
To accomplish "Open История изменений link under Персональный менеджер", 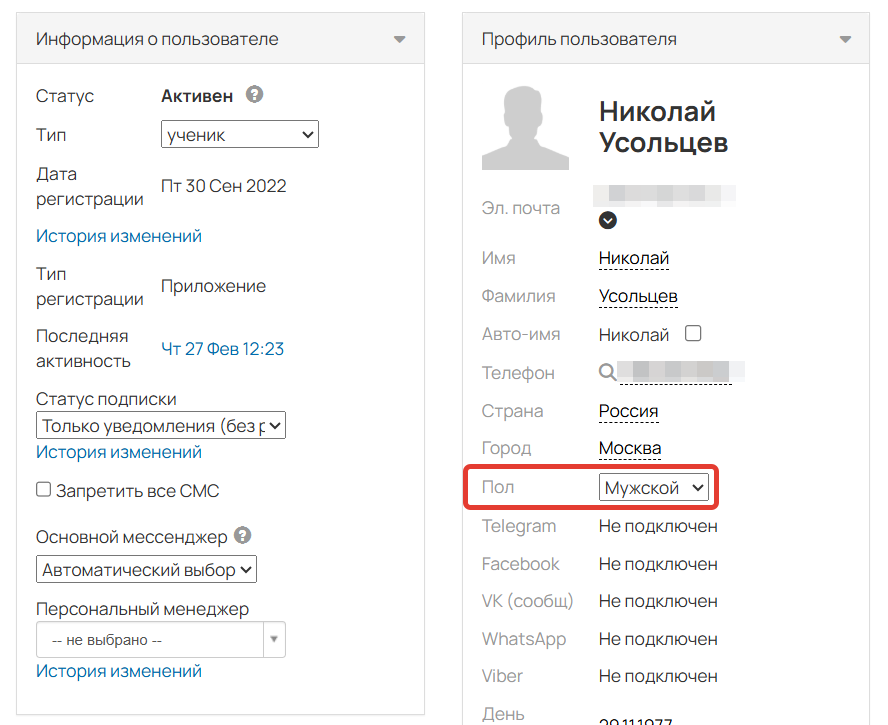I will pyautogui.click(x=119, y=671).
